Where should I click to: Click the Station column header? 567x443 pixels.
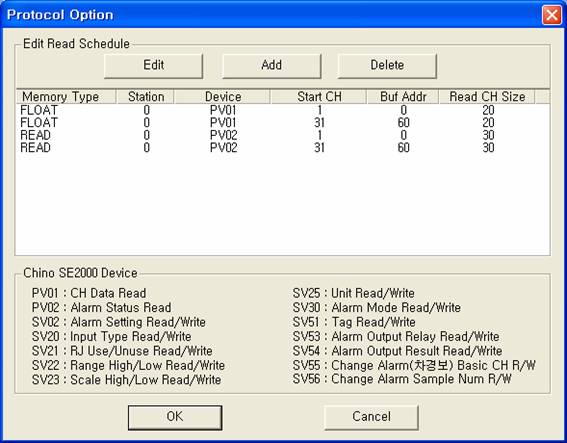(146, 97)
